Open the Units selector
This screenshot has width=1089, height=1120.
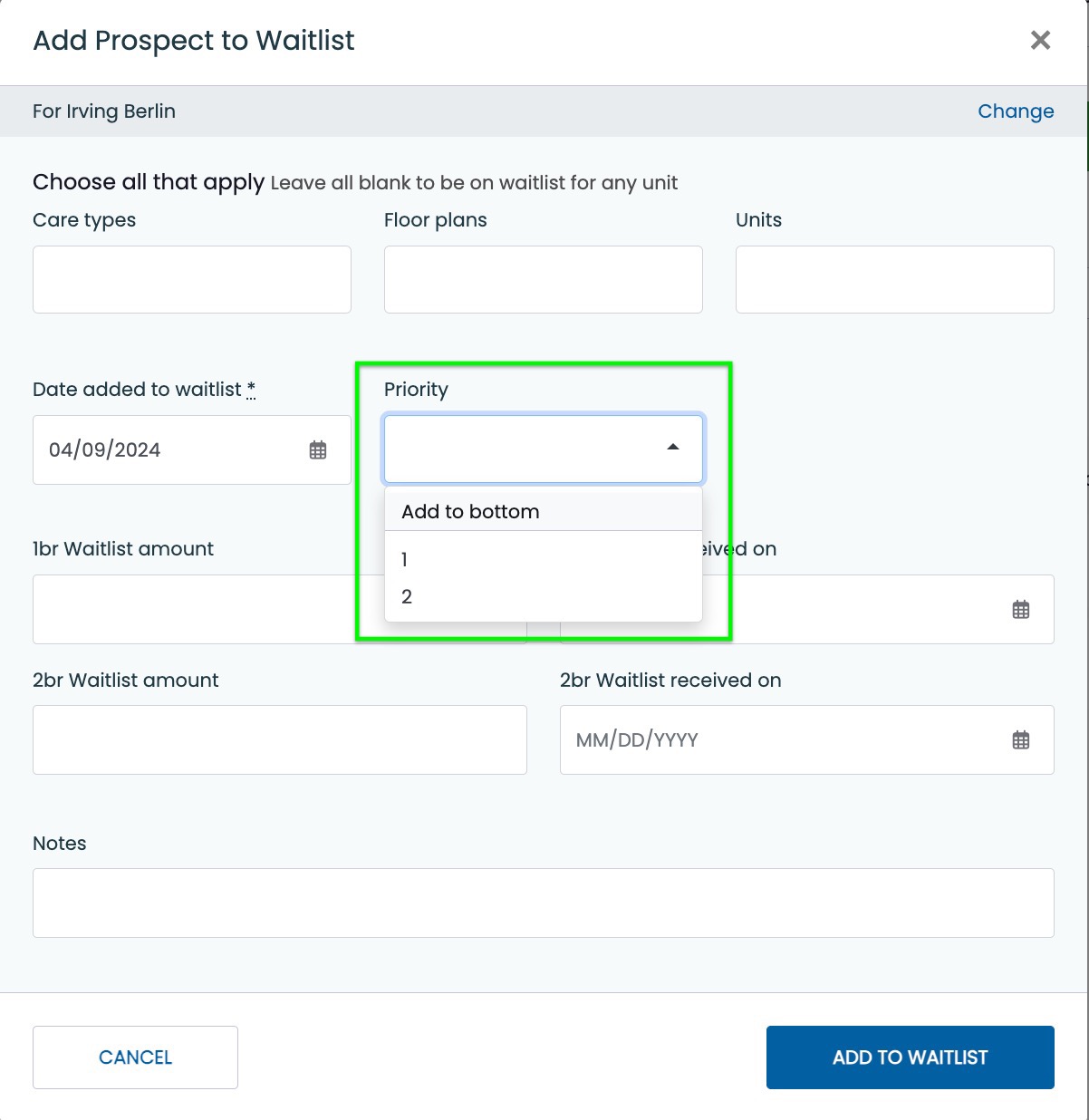coord(895,279)
